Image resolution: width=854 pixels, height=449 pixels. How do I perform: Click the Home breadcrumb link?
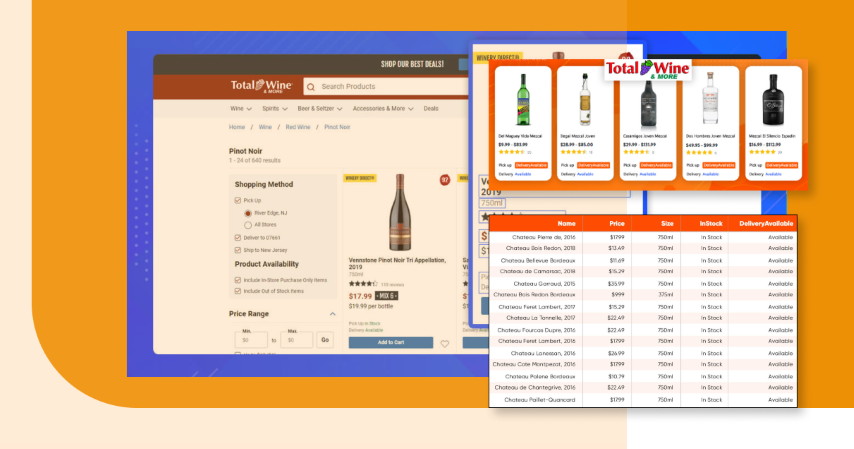click(237, 127)
